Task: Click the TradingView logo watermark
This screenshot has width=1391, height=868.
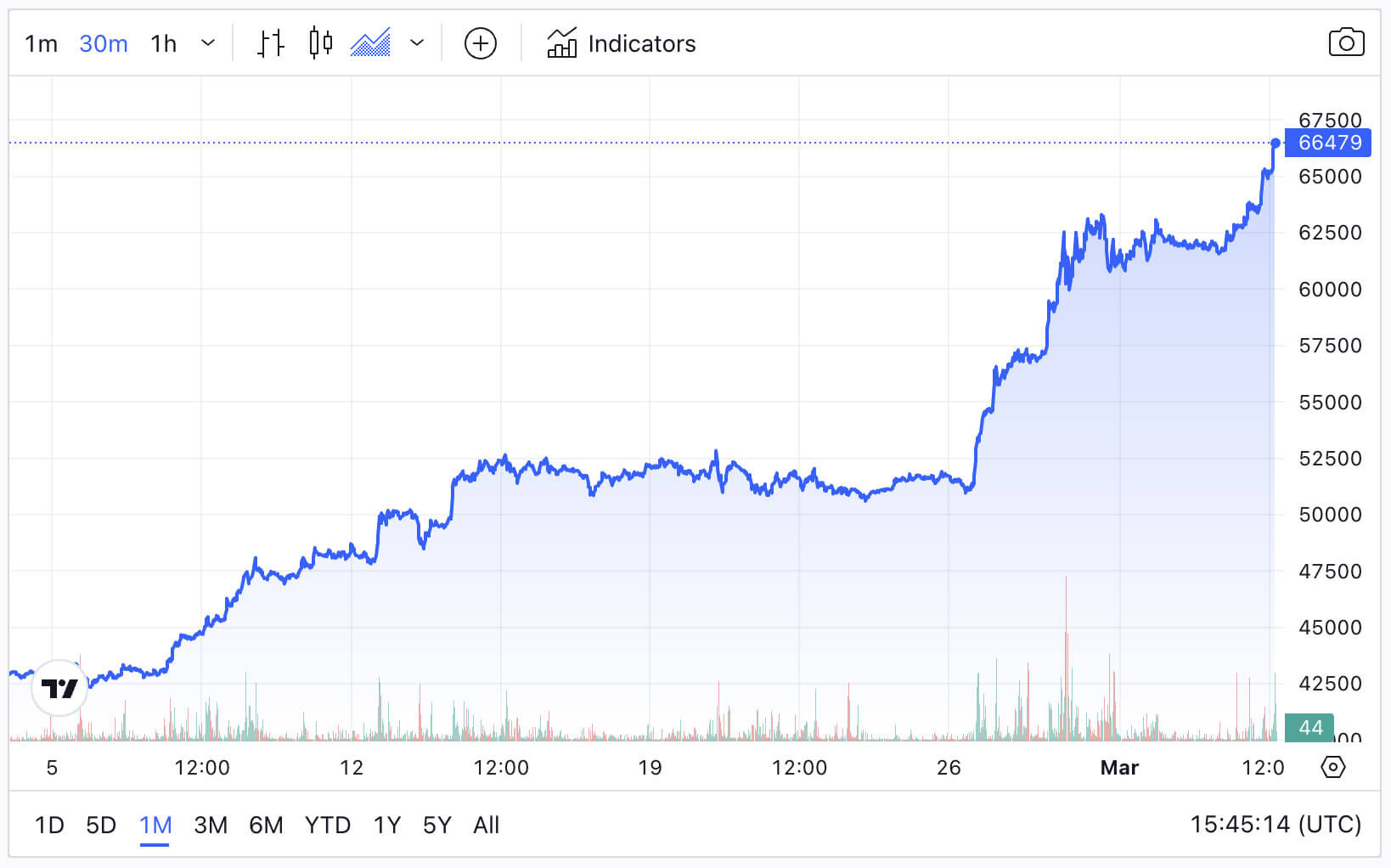Action: click(x=59, y=688)
